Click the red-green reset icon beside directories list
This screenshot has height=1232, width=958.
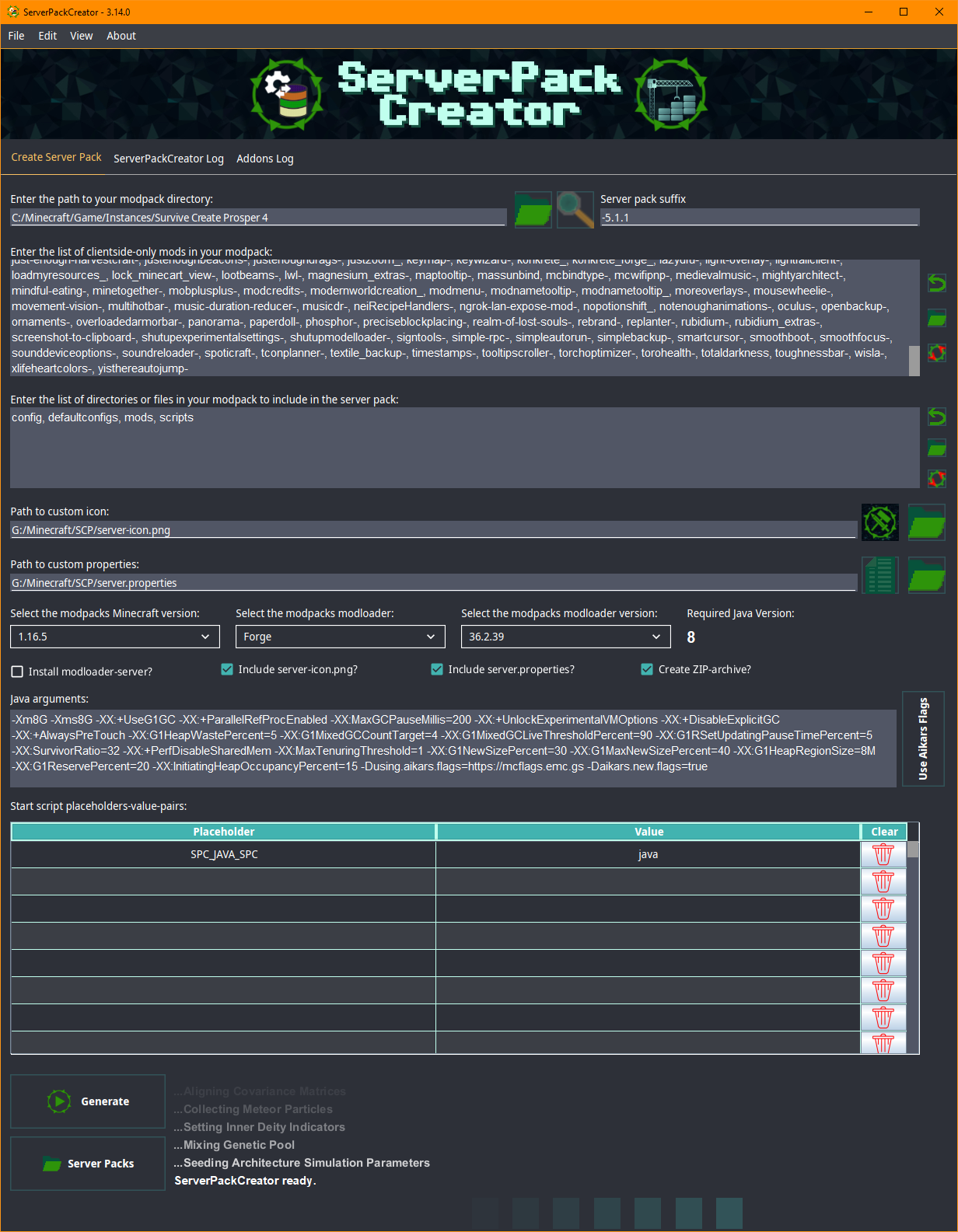[937, 478]
